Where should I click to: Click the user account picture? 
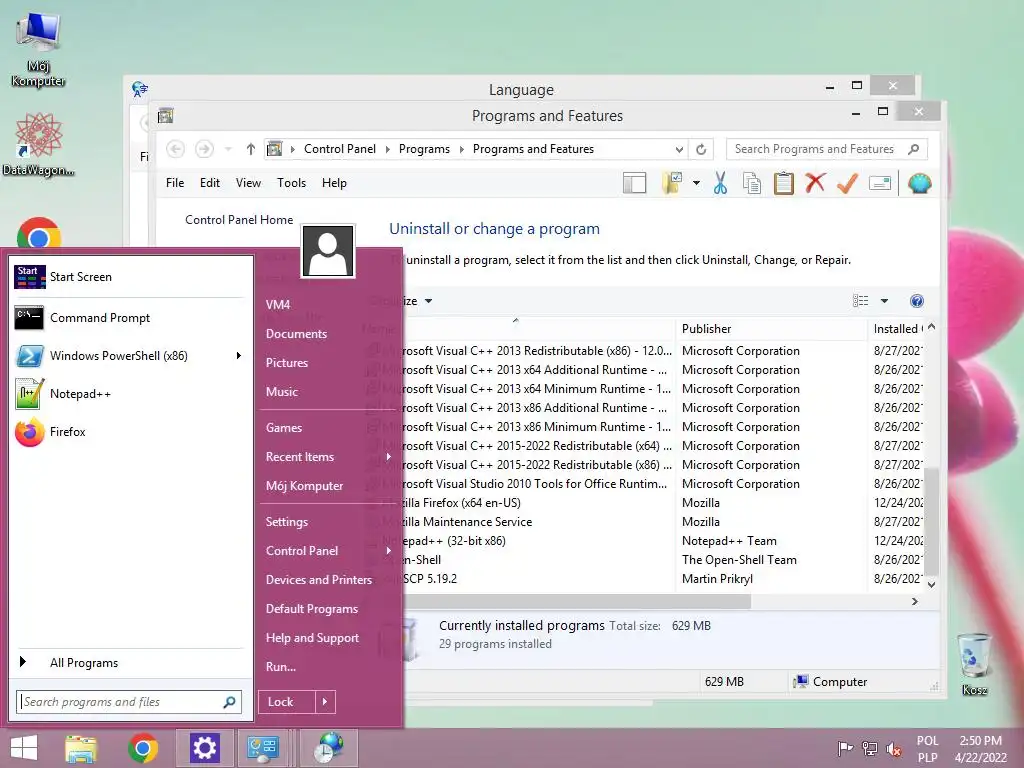tap(328, 251)
